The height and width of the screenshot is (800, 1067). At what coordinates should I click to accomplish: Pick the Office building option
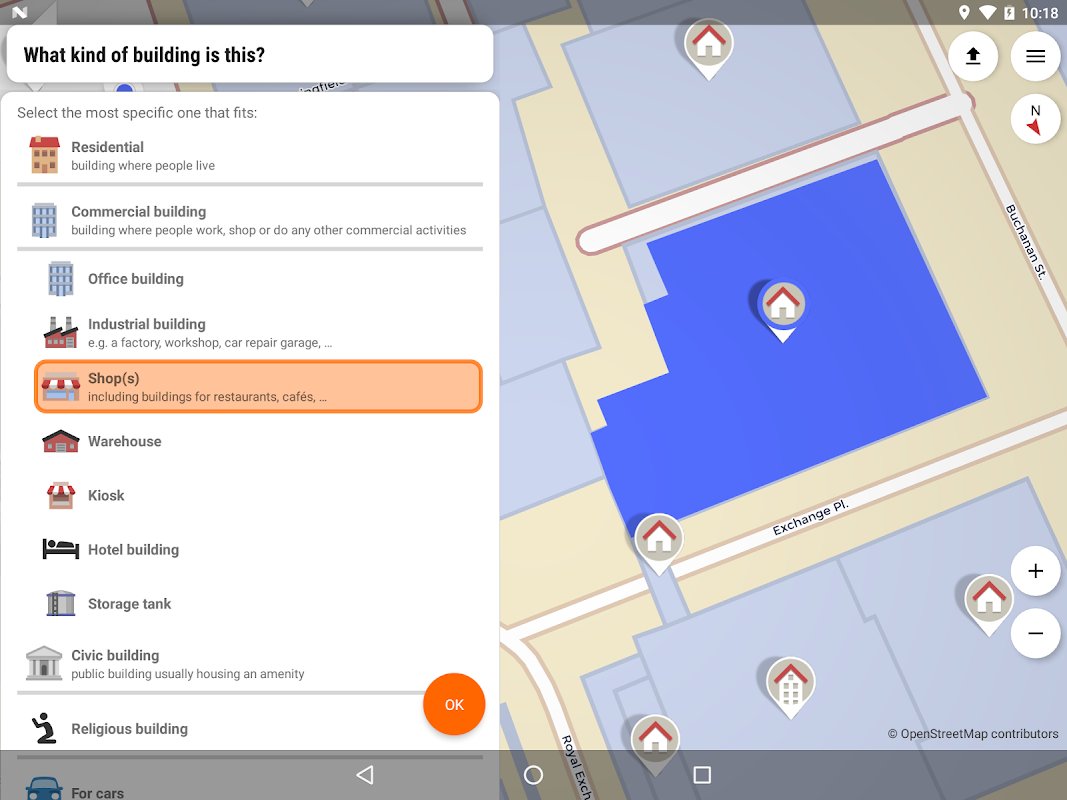pyautogui.click(x=258, y=279)
